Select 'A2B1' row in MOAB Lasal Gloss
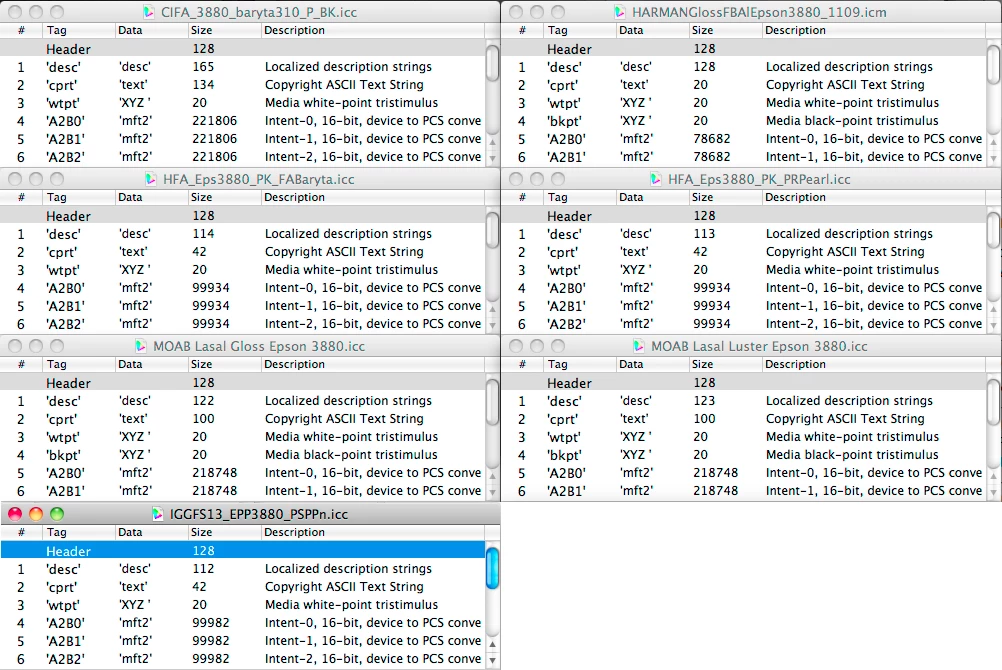 (243, 490)
